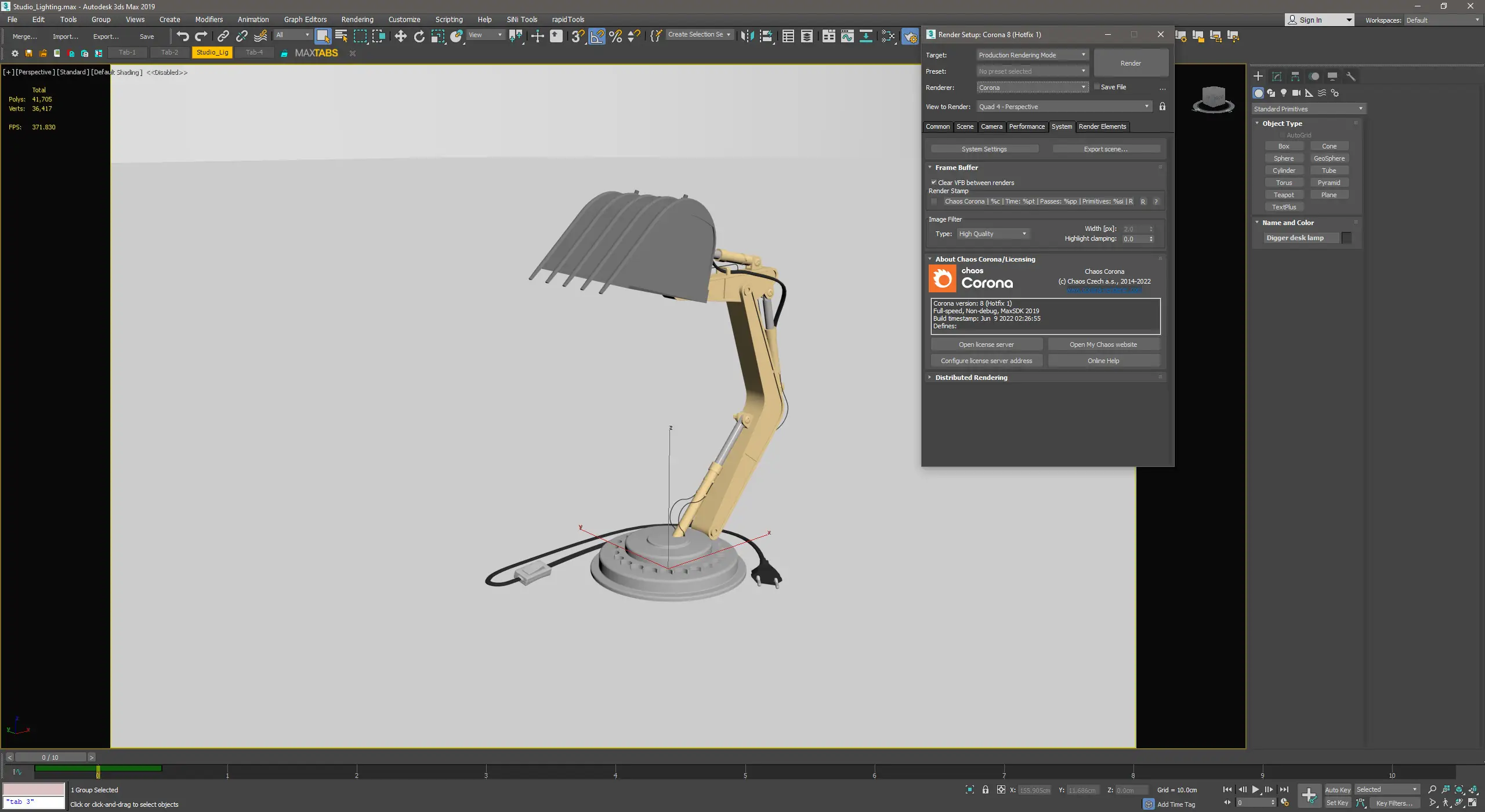Expand the Distributed Rendering rollout
Image resolution: width=1485 pixels, height=812 pixels.
pos(971,378)
